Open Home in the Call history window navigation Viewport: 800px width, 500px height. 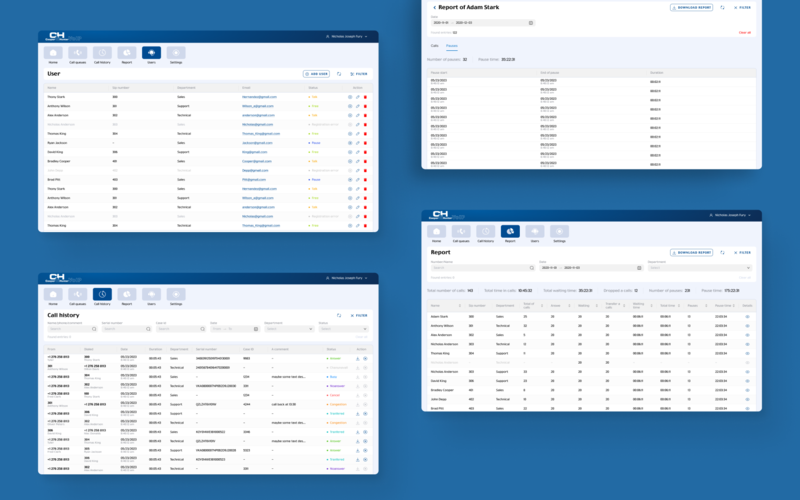53,294
